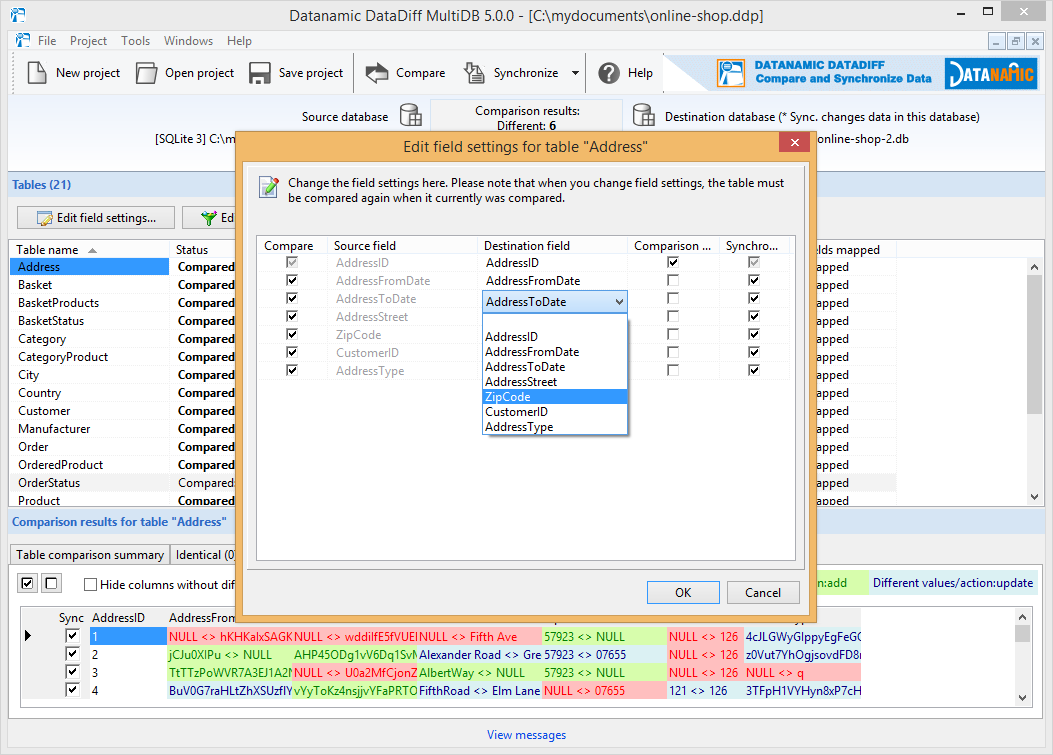Click the Edit field settings button
The height and width of the screenshot is (755, 1053).
click(95, 218)
